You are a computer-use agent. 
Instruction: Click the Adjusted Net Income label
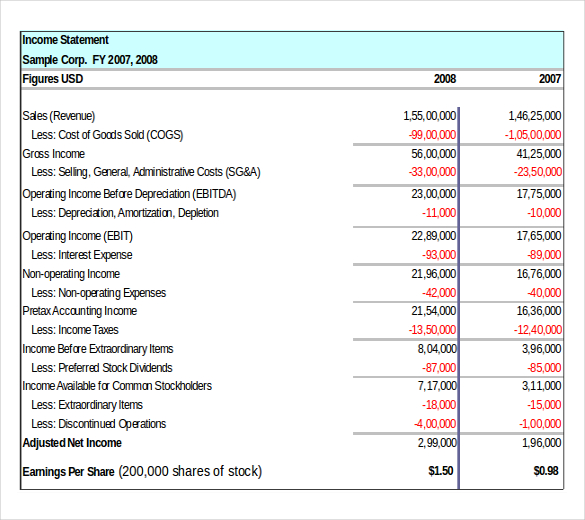[x=72, y=443]
